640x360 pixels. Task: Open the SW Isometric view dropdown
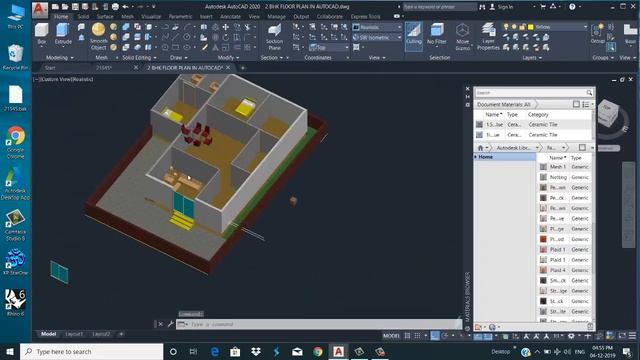click(x=377, y=38)
